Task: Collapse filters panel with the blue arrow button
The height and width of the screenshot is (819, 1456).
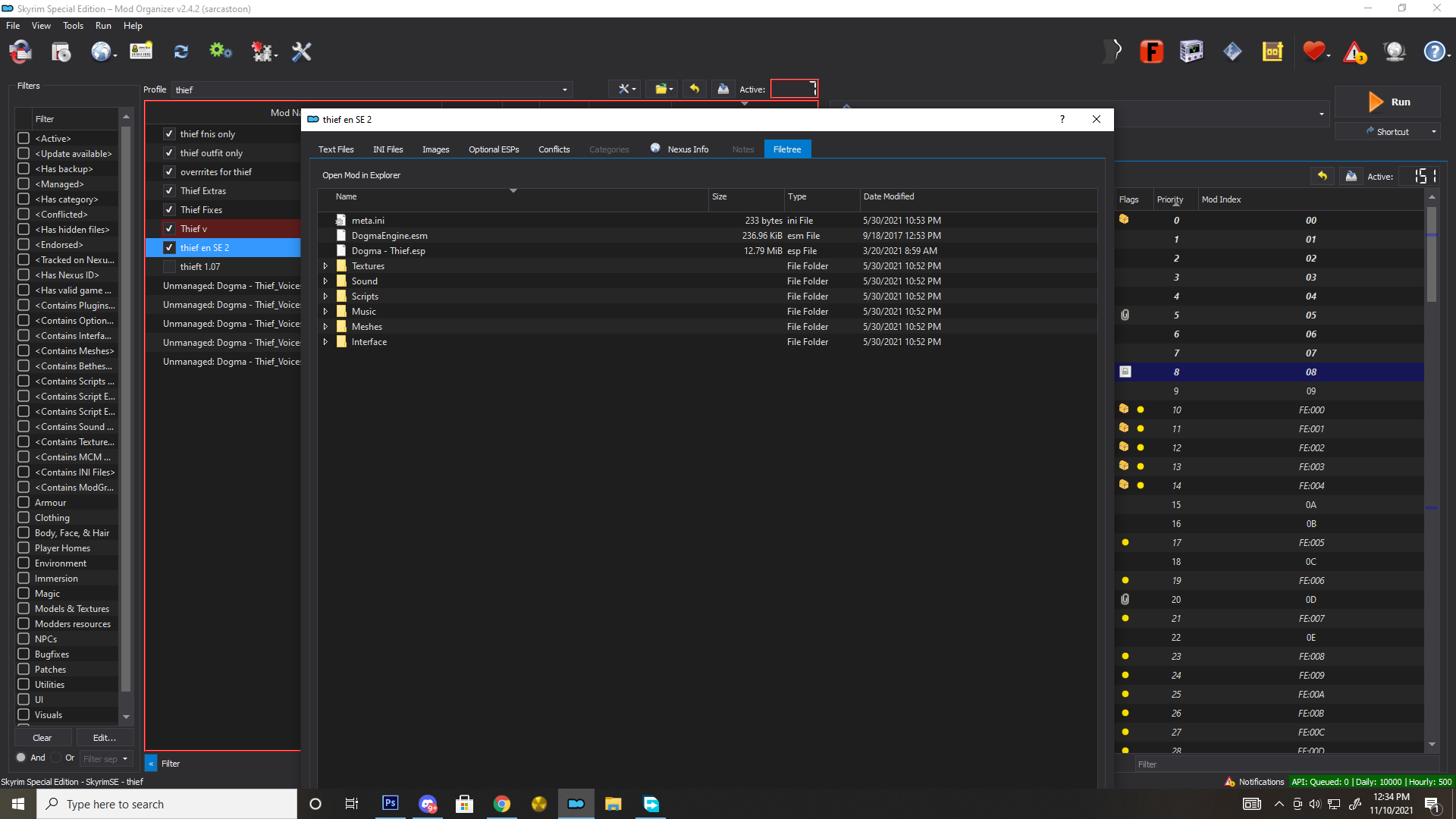Action: (x=151, y=764)
